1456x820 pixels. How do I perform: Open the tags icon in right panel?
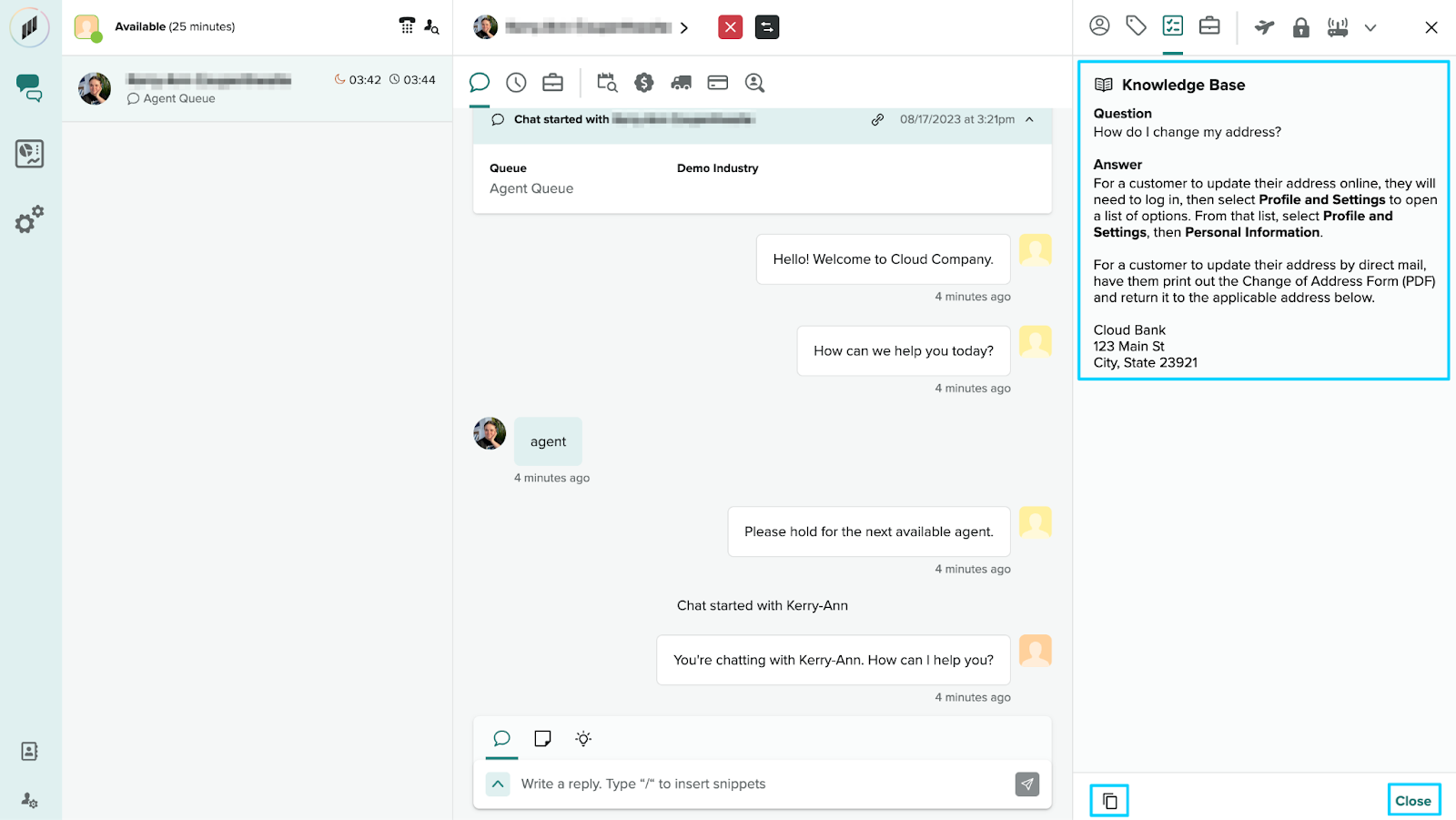click(1136, 26)
